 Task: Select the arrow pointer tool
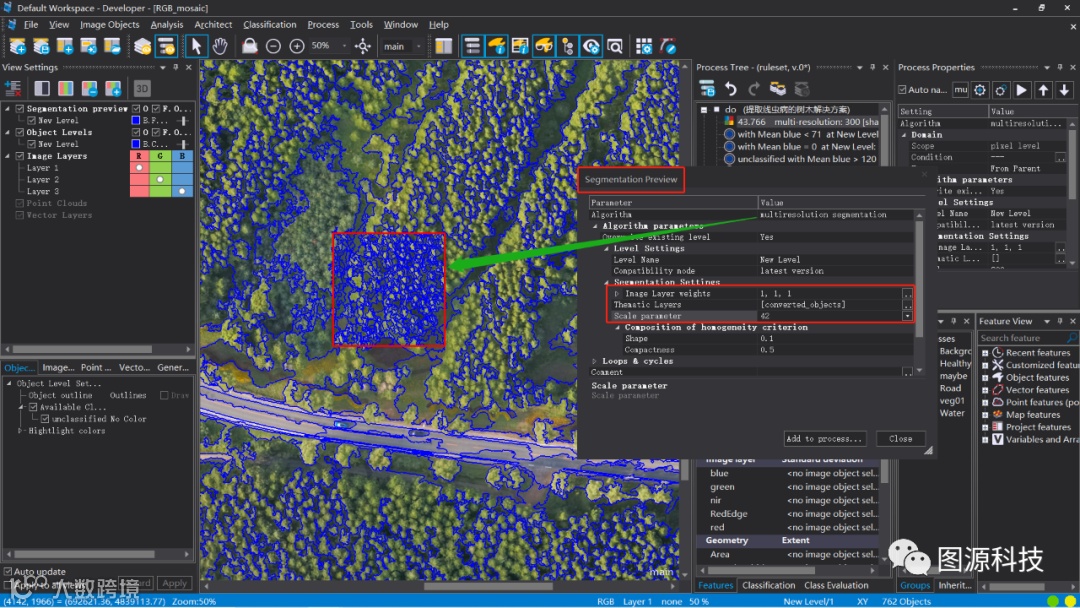[197, 46]
